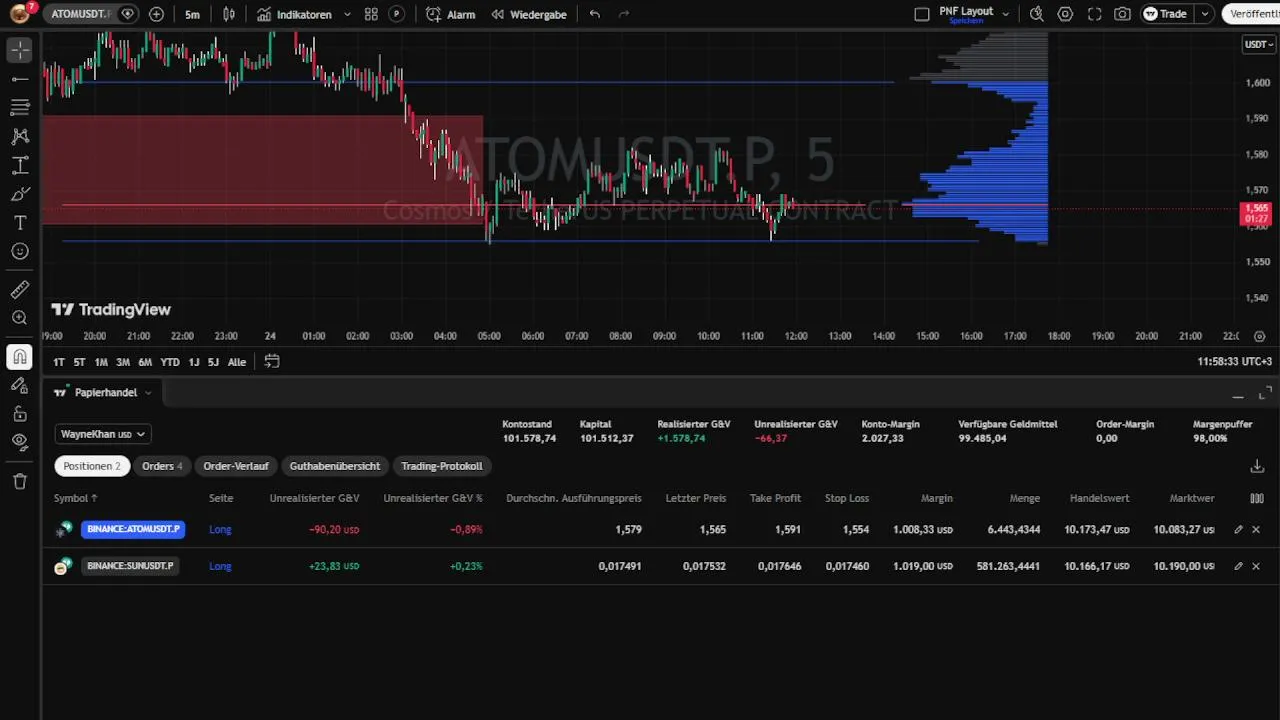Edit the ATOMUSDT.P position with pencil icon
This screenshot has height=720, width=1280.
(1238, 529)
